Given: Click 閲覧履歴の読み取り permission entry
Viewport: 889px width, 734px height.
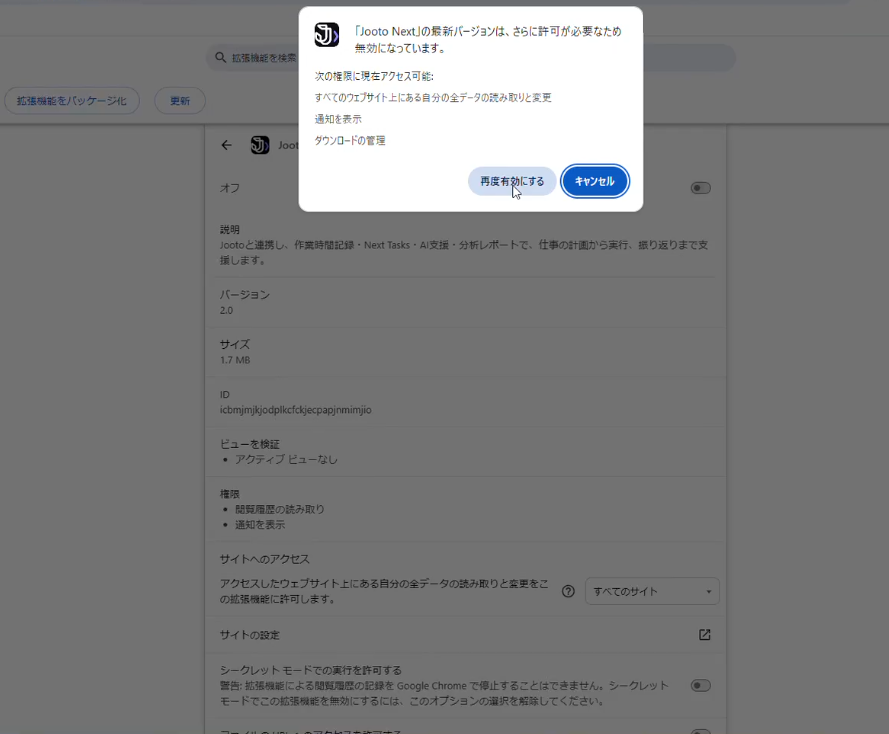Looking at the screenshot, I should pyautogui.click(x=280, y=510).
